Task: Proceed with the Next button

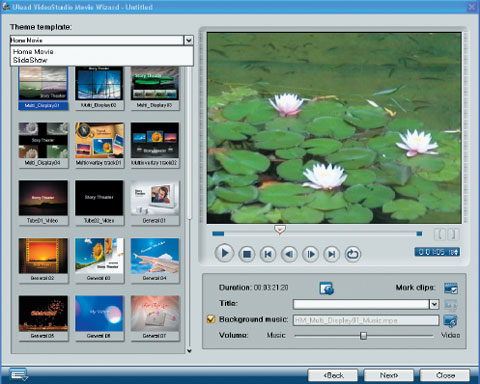Action: [x=389, y=375]
